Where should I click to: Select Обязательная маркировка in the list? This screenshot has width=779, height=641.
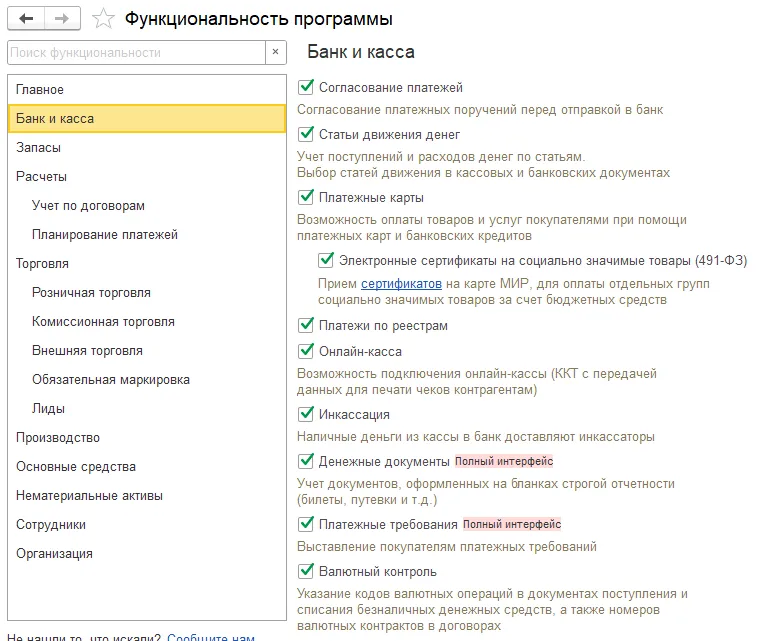click(110, 380)
